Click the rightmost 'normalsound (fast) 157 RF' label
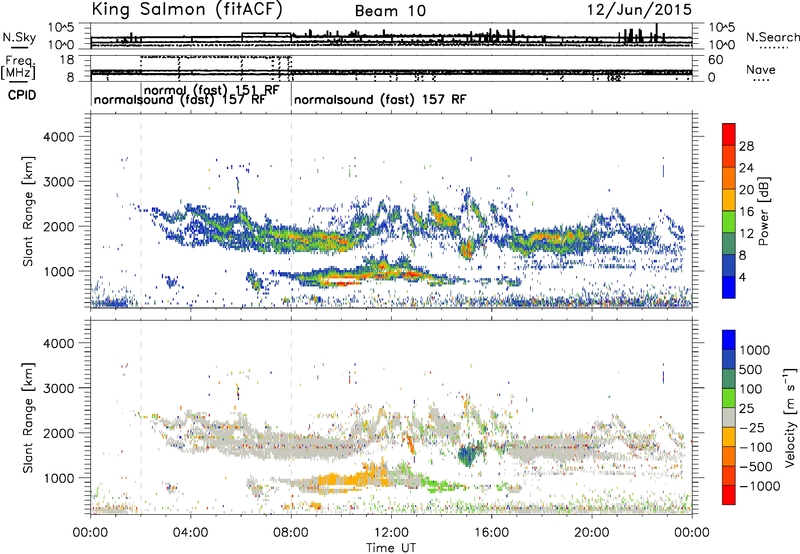This screenshot has width=800, height=554. click(x=380, y=99)
